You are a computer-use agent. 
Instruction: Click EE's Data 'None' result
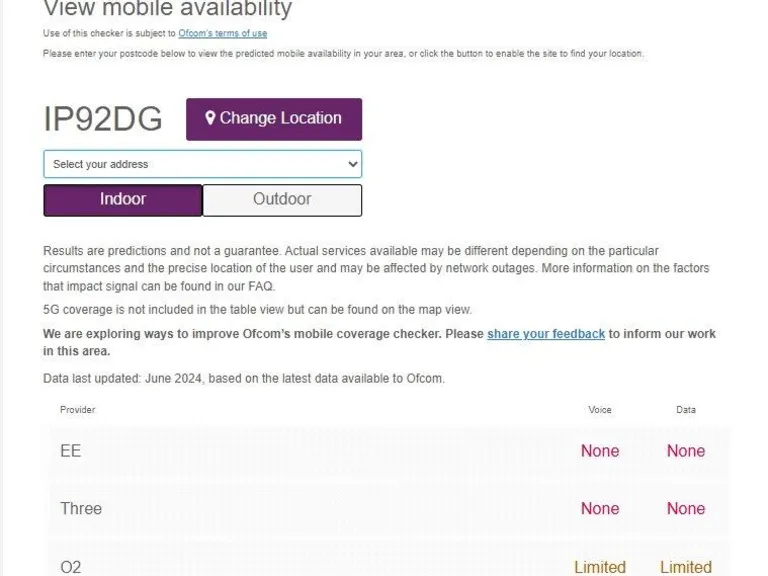tap(686, 451)
